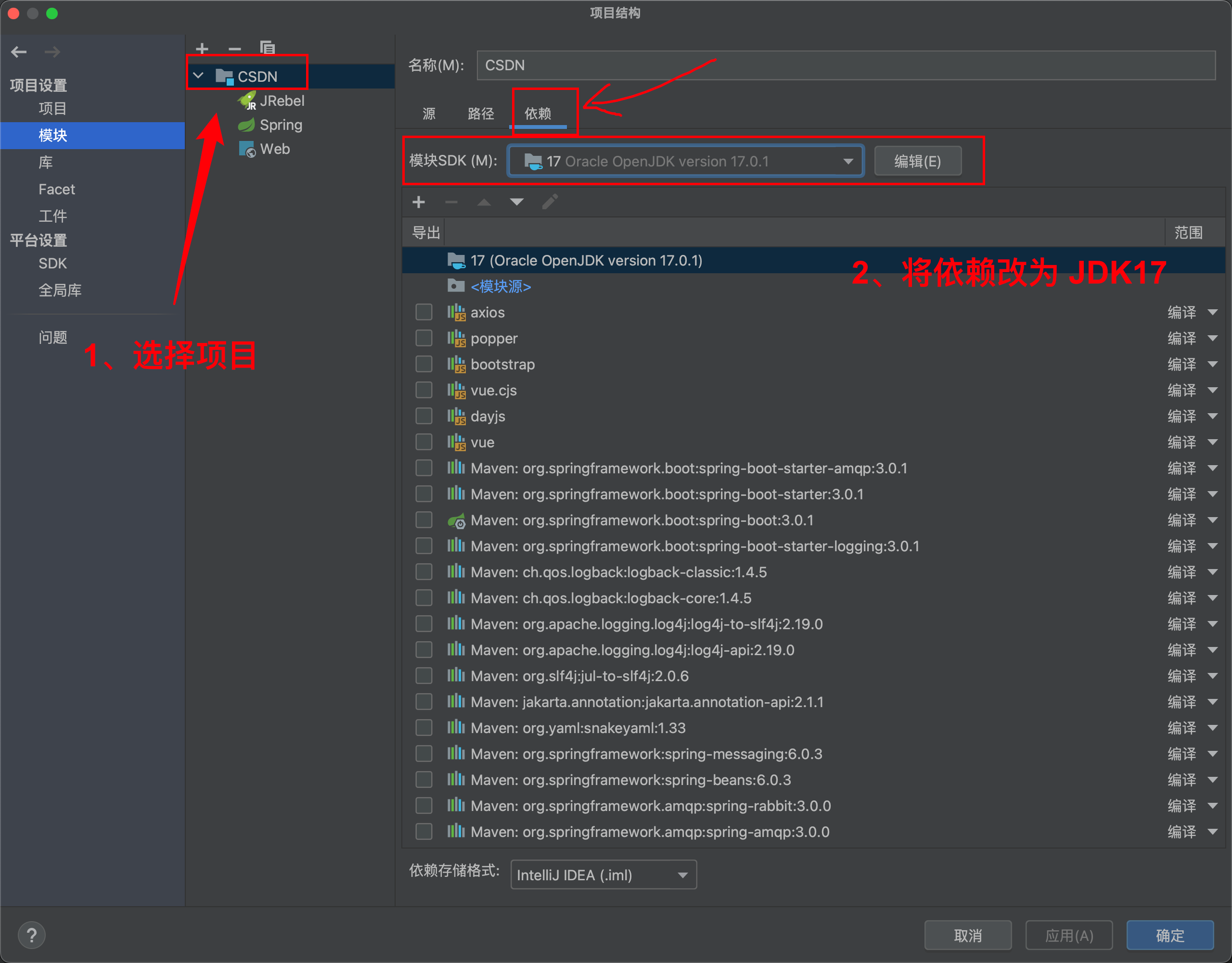Move dependency down with down arrow
The image size is (1232, 963).
(517, 202)
